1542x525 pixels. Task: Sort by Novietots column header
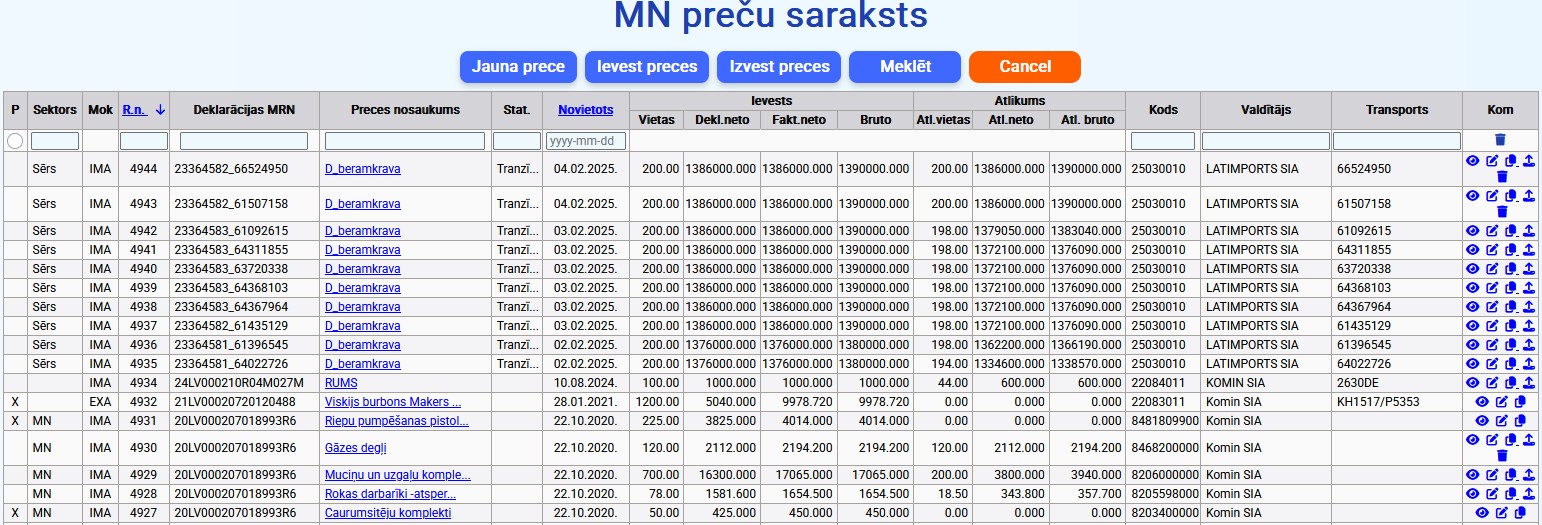click(x=585, y=110)
